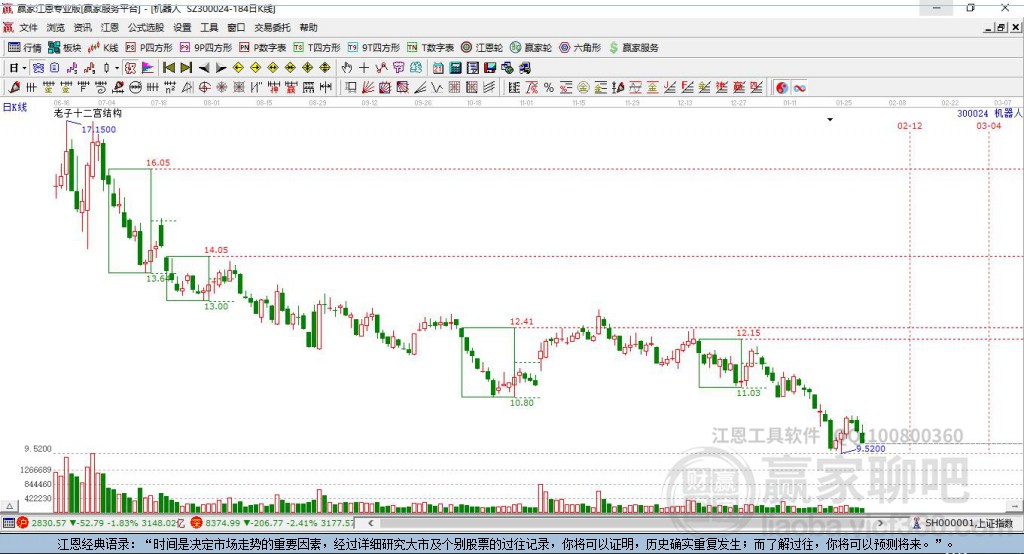Image resolution: width=1024 pixels, height=554 pixels.
Task: Open the 浏览 menu
Action: 56,27
